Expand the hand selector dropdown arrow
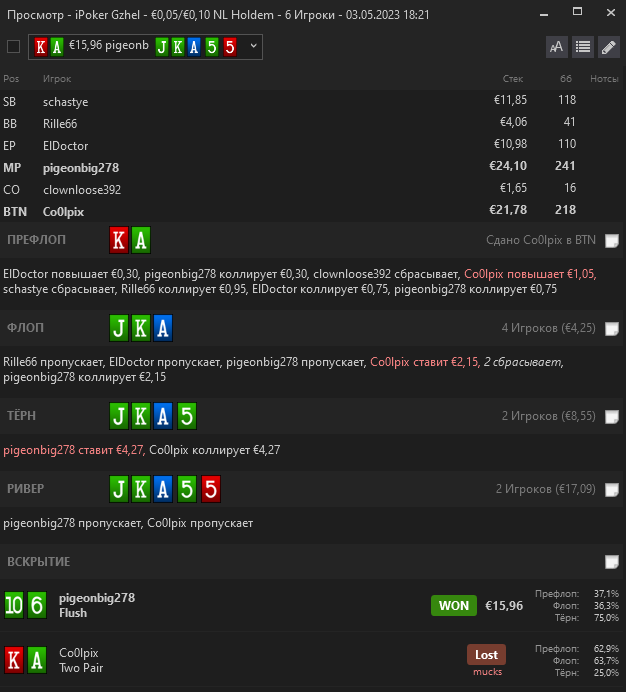 [x=253, y=46]
